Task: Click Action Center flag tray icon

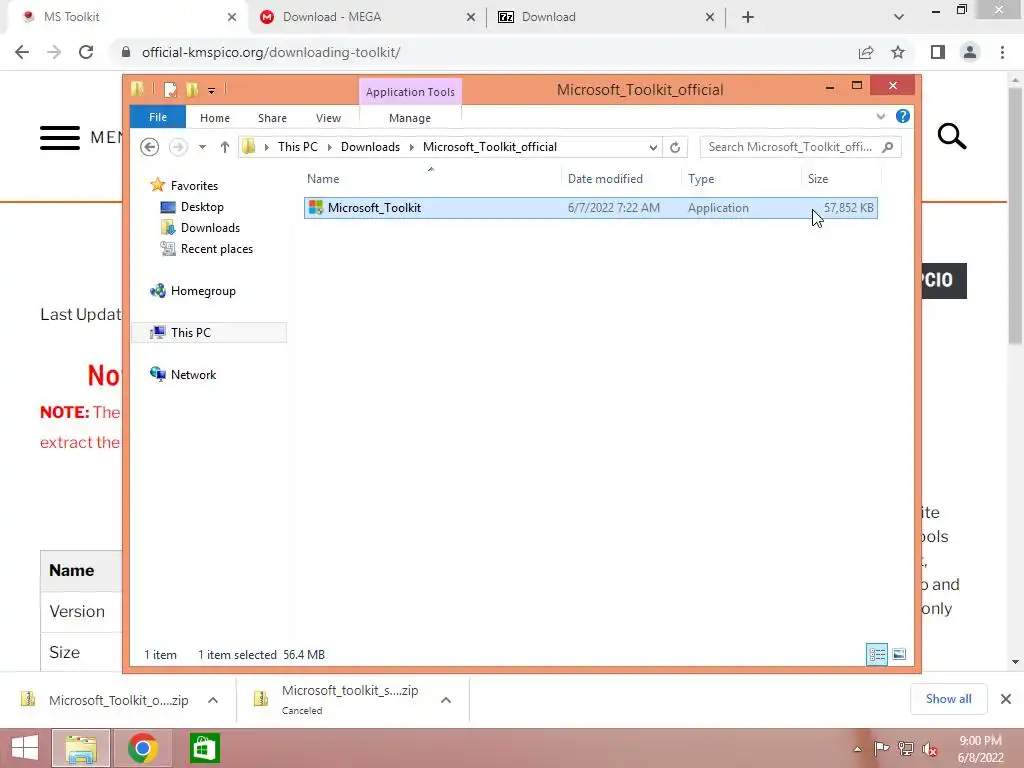Action: pos(881,749)
